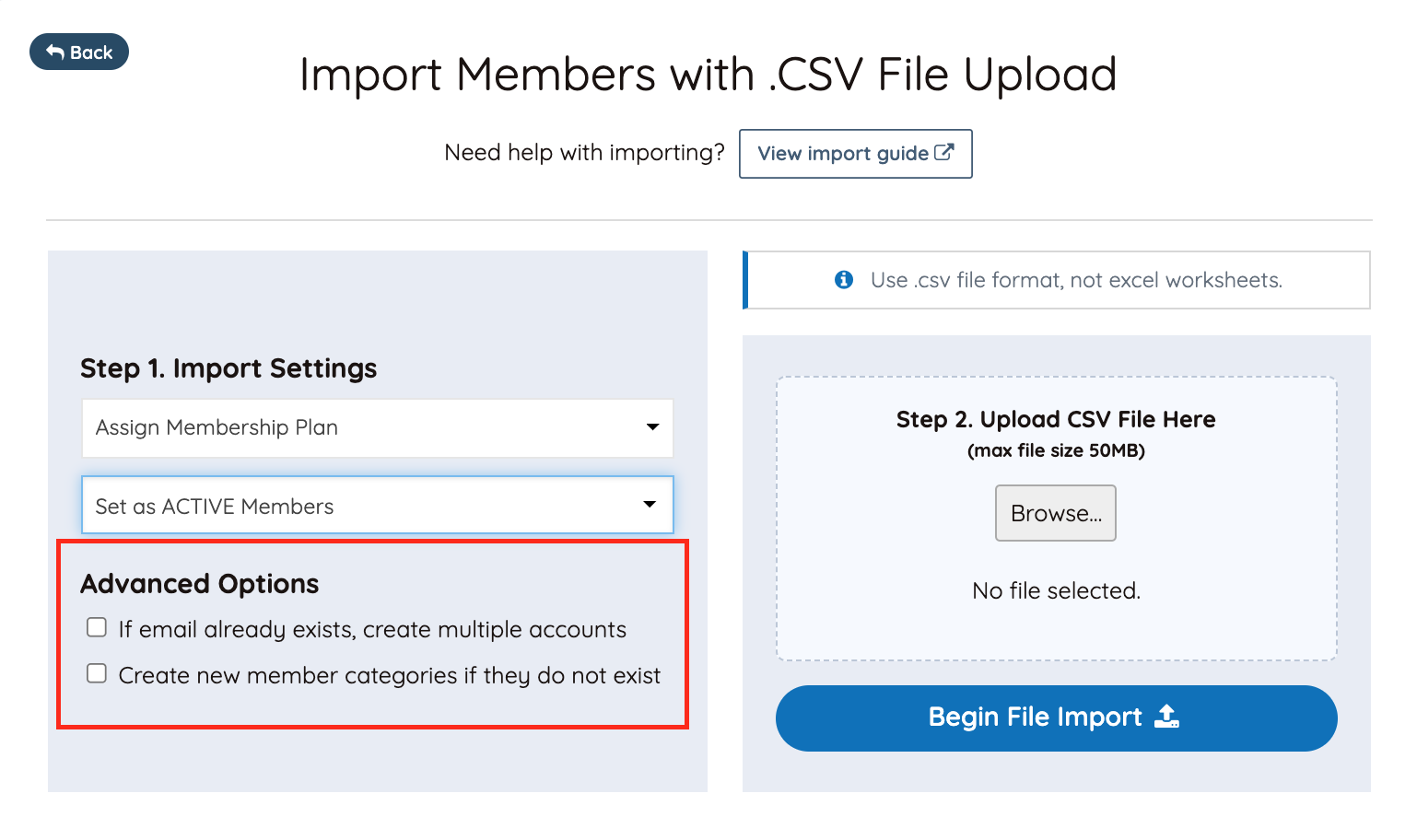Click the No file selected label

tap(1056, 590)
